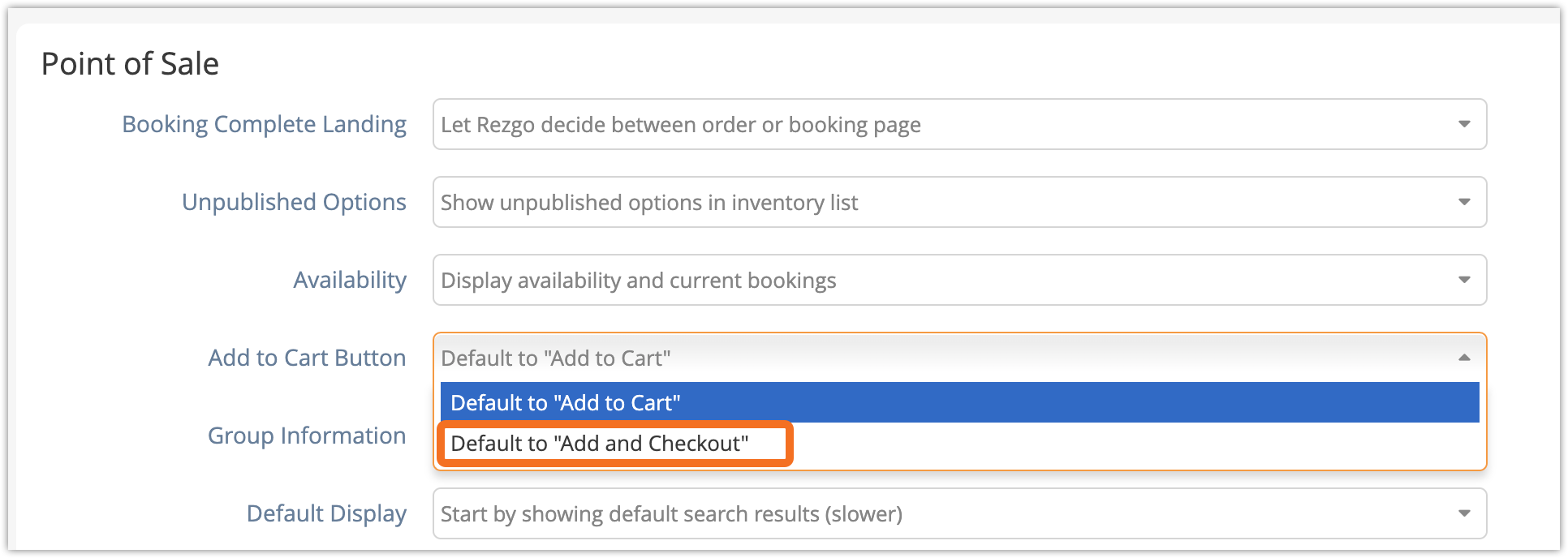Click the "Start by showing default search results" field
Viewport: 1568px width, 558px height.
pos(959,513)
